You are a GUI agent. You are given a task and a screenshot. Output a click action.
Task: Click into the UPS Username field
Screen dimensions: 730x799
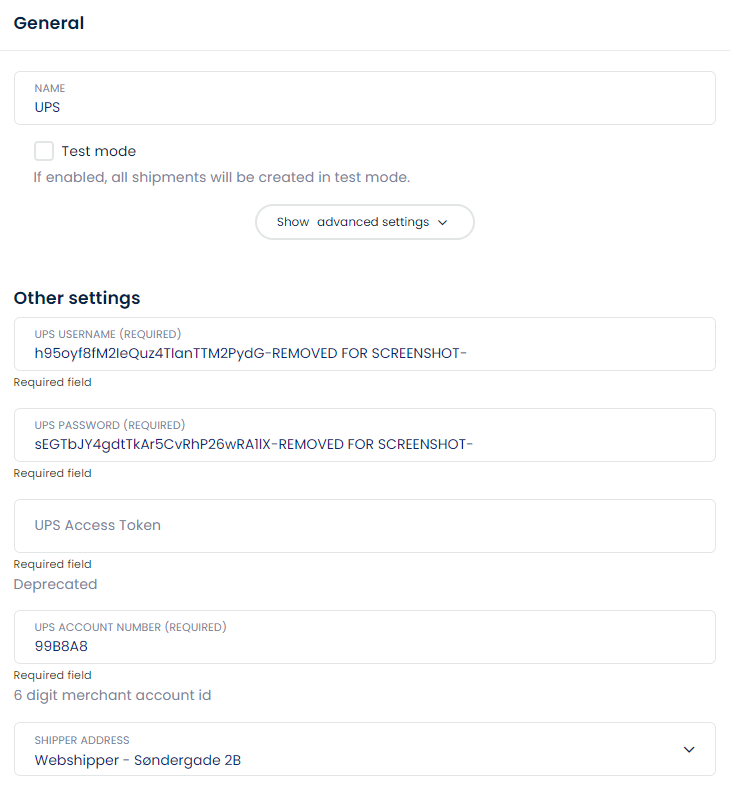coord(365,344)
